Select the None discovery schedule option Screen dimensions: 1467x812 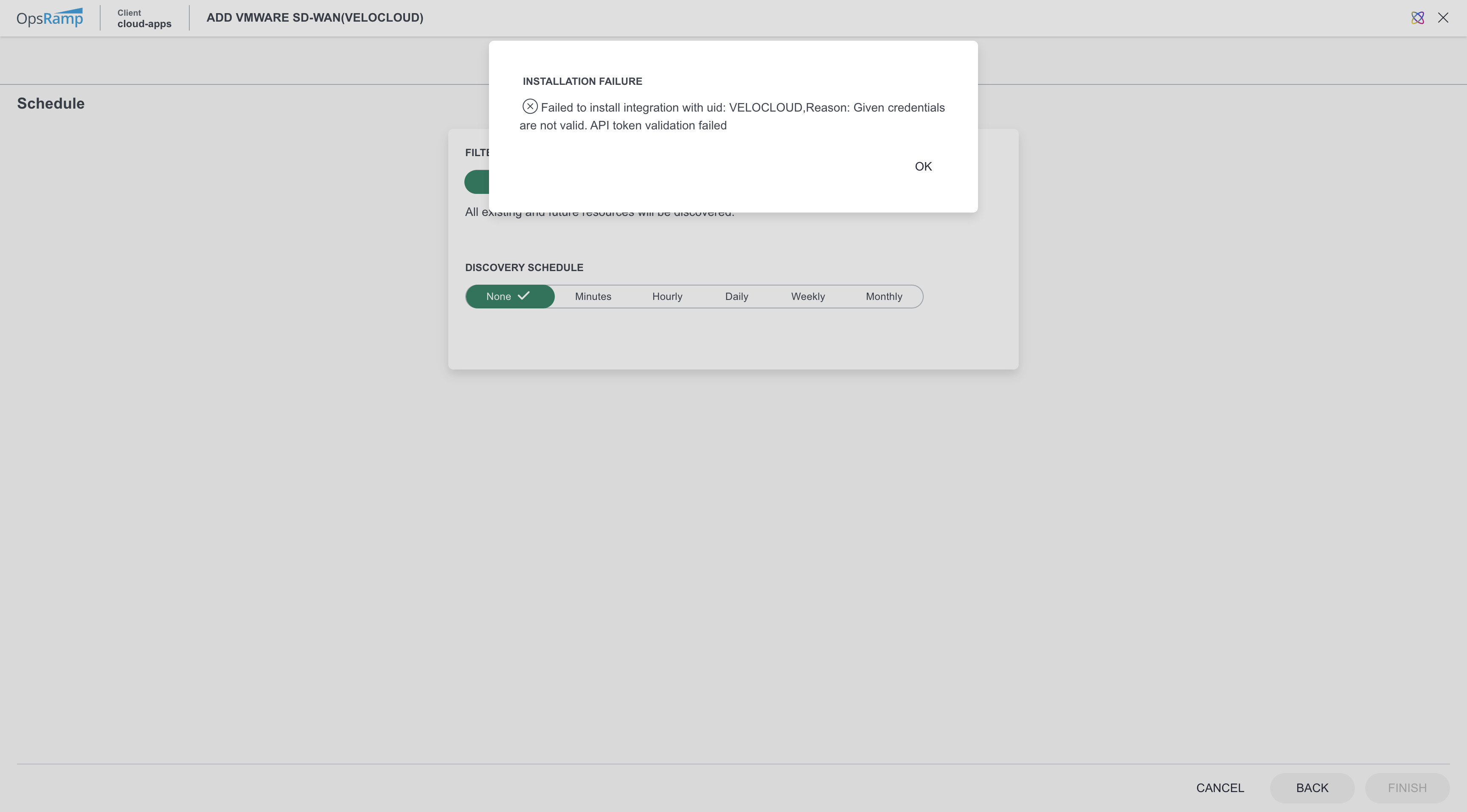510,297
